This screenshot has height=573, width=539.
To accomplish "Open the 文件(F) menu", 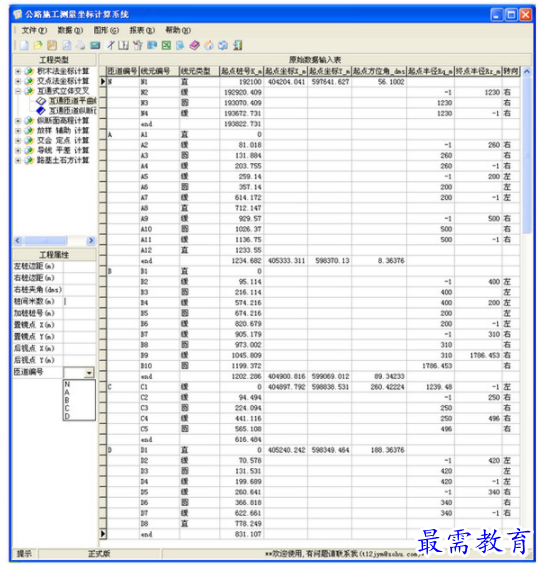I will 34,30.
